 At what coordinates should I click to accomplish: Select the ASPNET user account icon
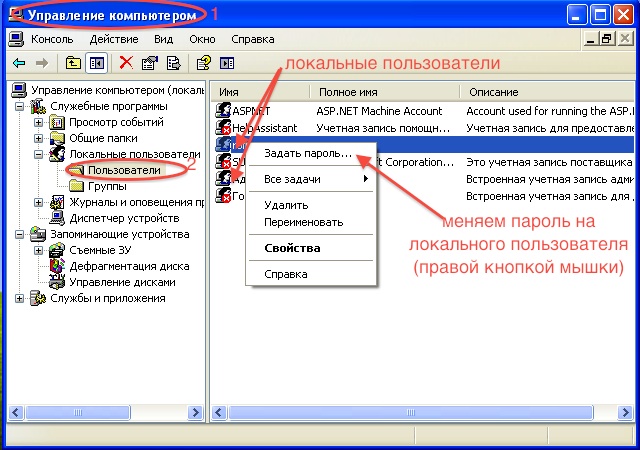tap(224, 110)
